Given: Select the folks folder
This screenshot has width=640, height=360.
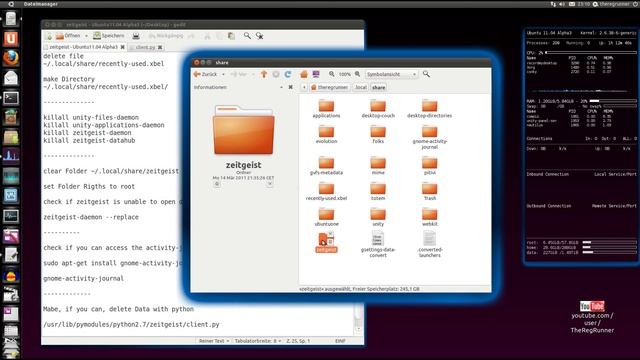Looking at the screenshot, I should [x=378, y=134].
